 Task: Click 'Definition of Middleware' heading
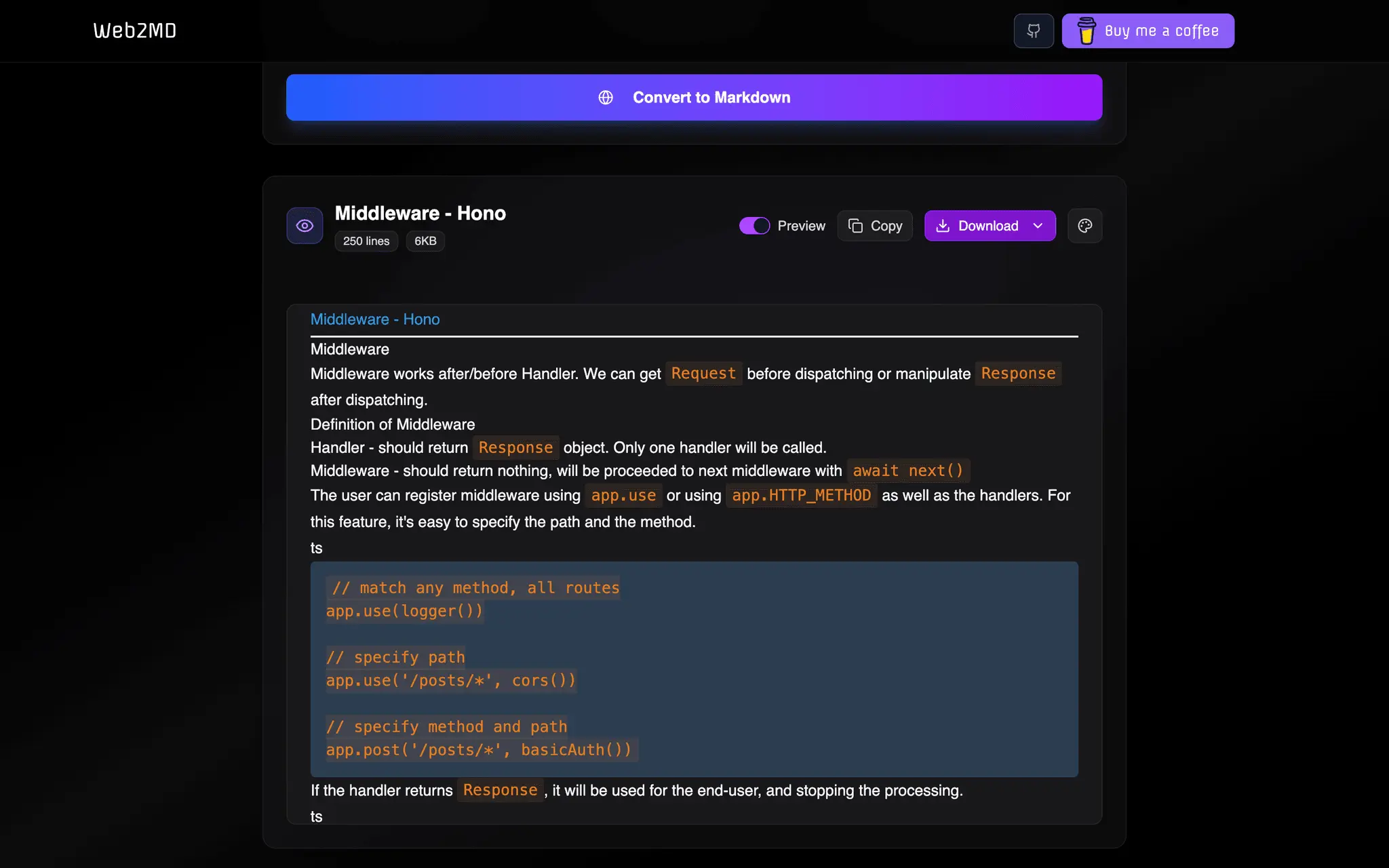tap(393, 425)
